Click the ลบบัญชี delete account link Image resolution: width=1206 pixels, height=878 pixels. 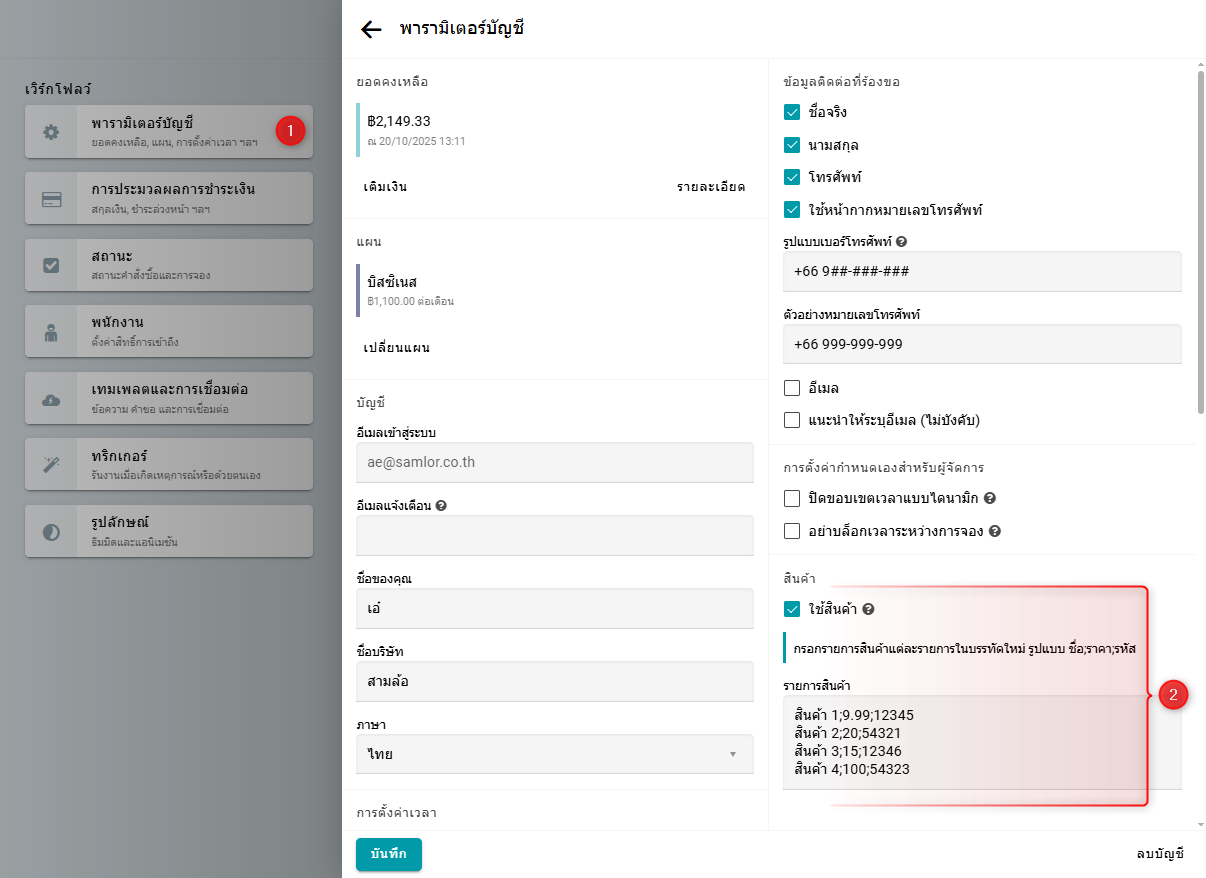pyautogui.click(x=1159, y=854)
